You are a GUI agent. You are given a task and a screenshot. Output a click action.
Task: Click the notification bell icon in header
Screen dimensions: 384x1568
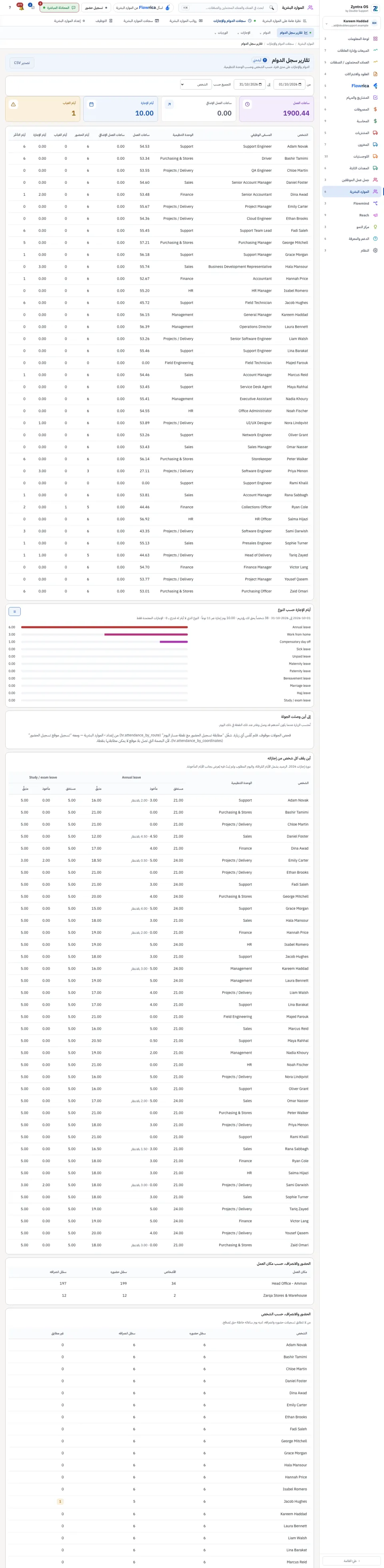pyautogui.click(x=21, y=8)
